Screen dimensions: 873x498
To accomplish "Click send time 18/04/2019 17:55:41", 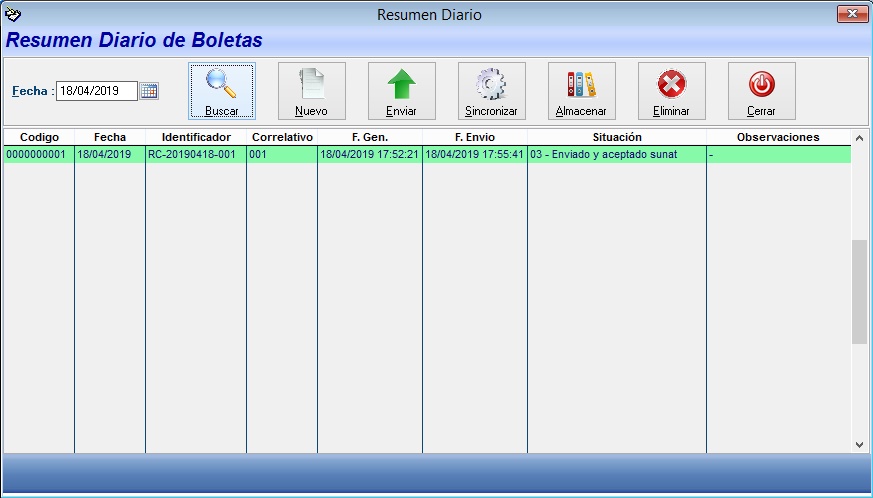I will [x=475, y=154].
